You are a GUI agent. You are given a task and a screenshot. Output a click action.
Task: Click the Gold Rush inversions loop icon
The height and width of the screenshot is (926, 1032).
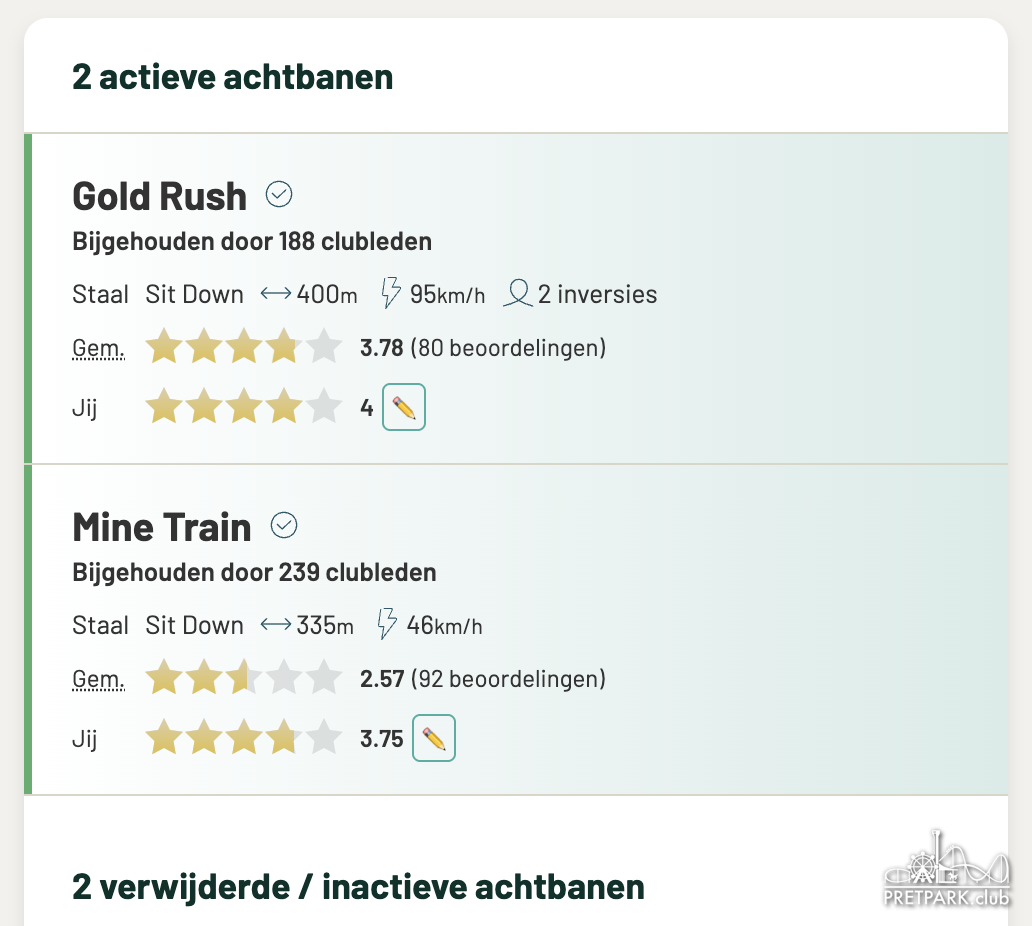coord(518,294)
